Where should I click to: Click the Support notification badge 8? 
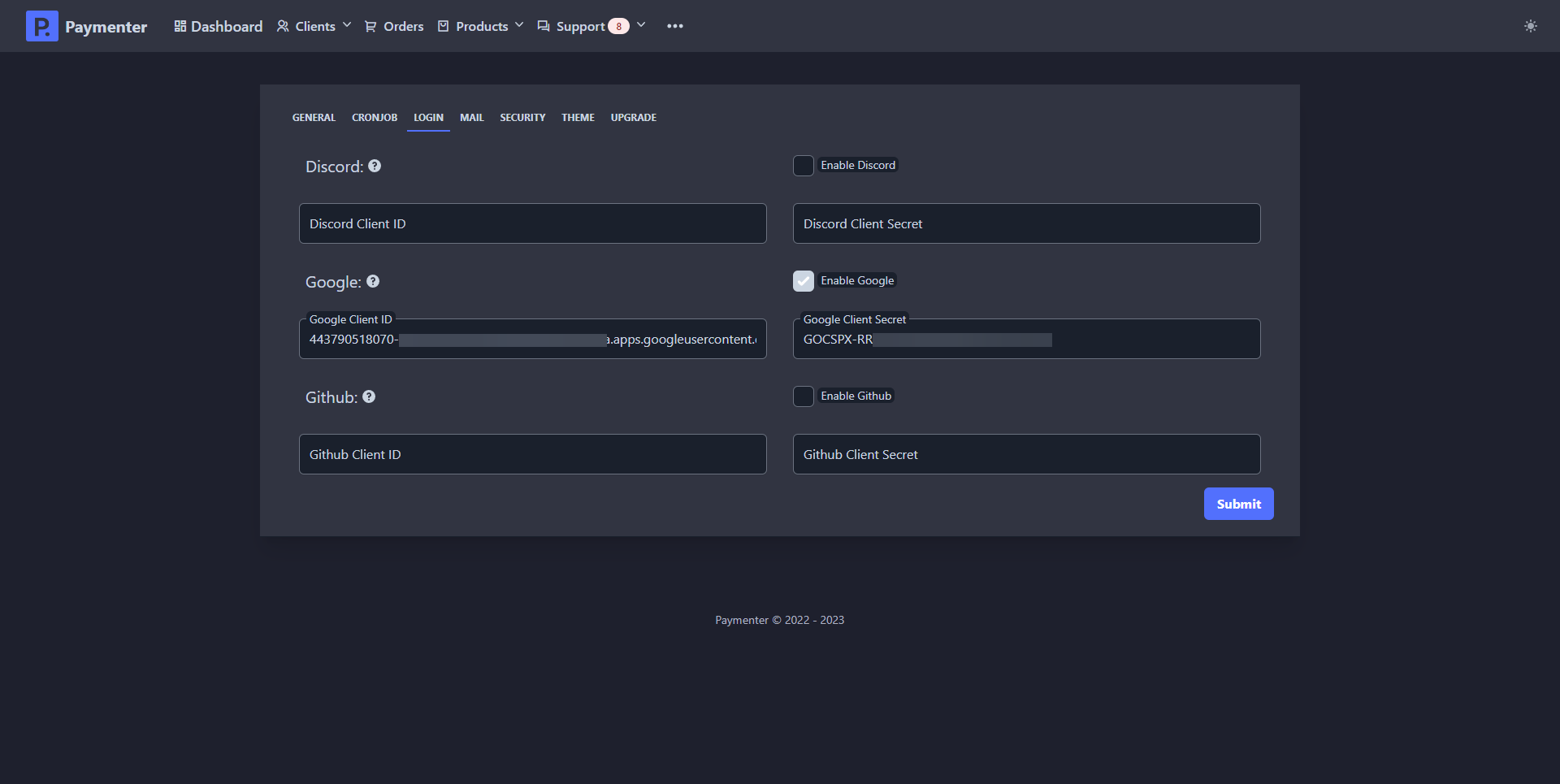tap(618, 26)
